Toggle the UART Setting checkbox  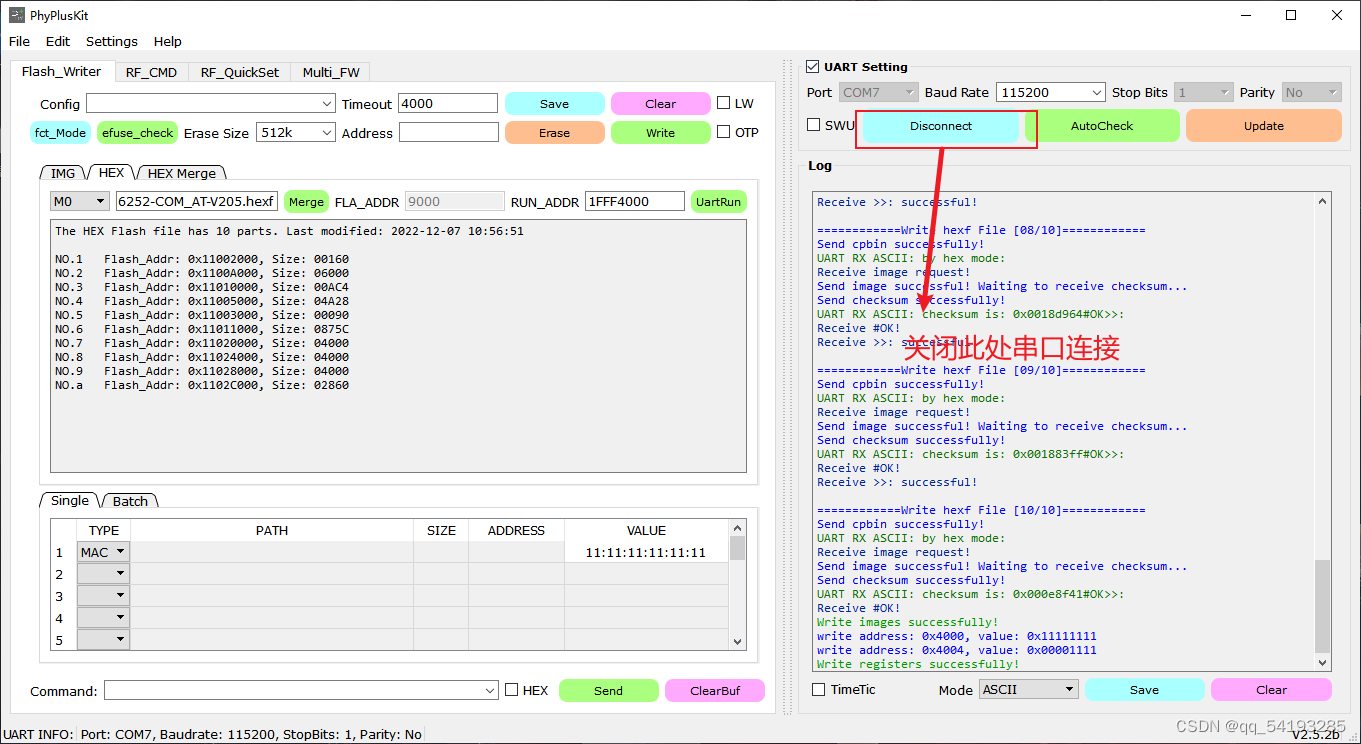point(813,67)
